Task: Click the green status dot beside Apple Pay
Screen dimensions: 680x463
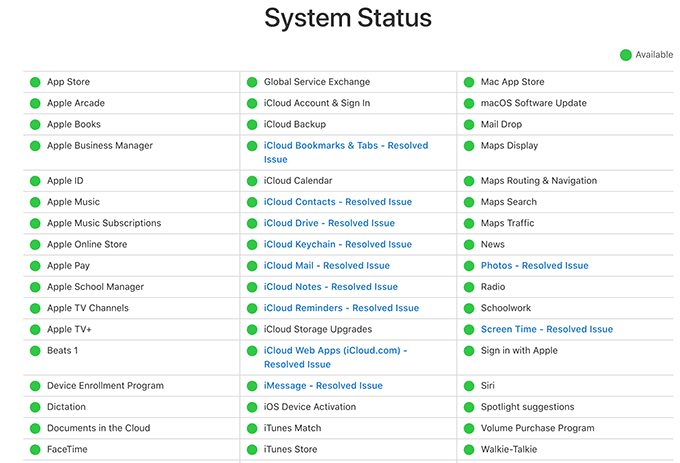Action: 35,266
